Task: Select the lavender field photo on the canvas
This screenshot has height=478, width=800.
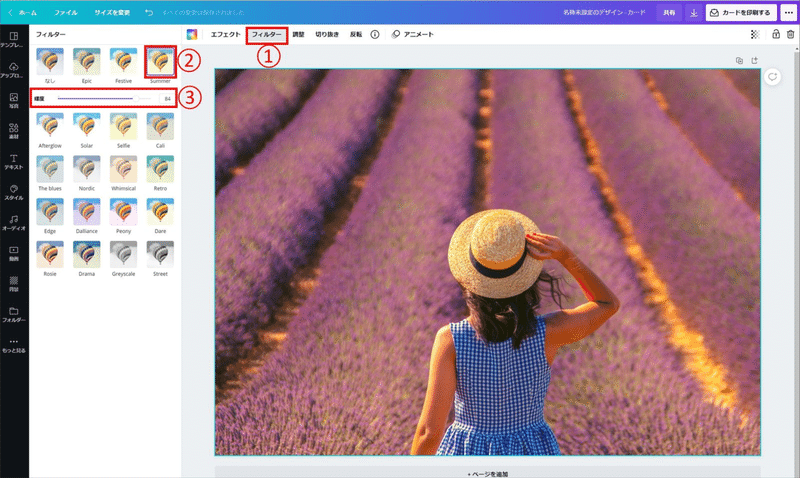Action: pos(487,262)
